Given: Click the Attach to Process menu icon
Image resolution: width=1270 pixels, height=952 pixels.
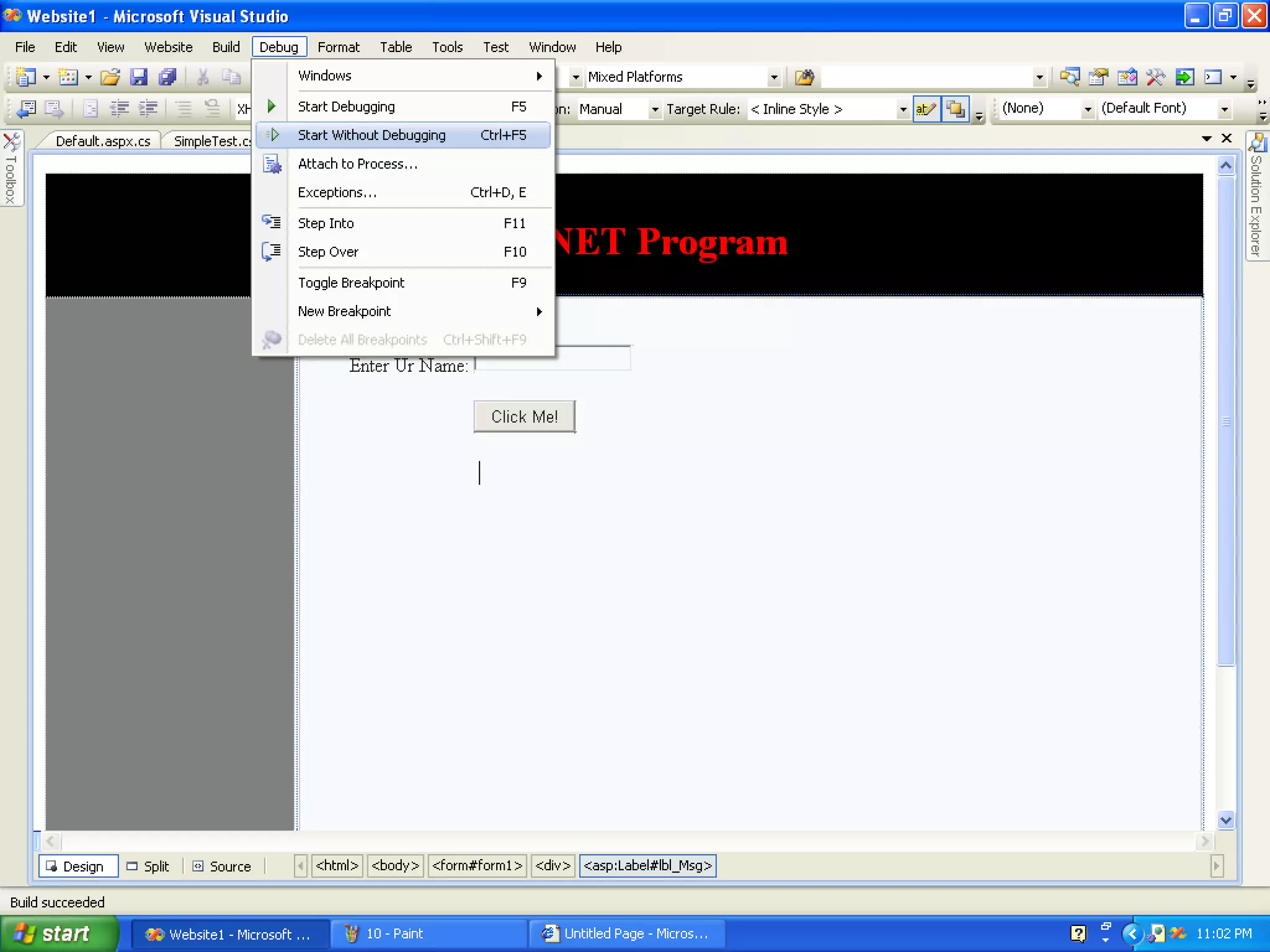Looking at the screenshot, I should tap(272, 164).
